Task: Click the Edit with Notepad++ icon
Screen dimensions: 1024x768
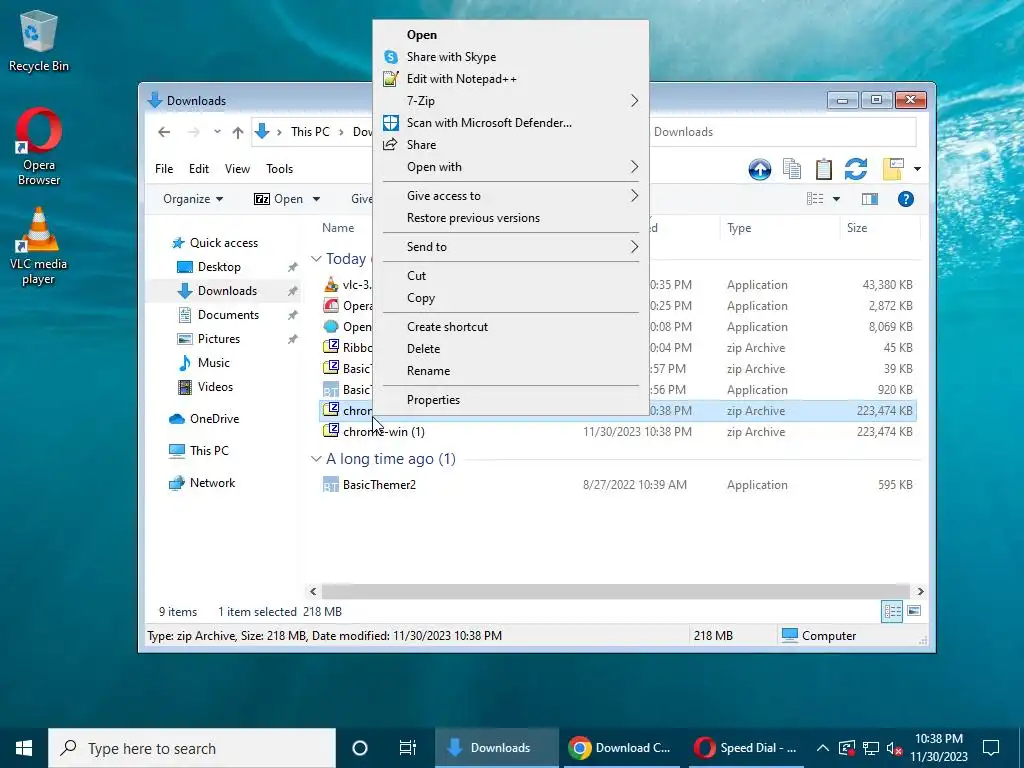Action: click(391, 79)
